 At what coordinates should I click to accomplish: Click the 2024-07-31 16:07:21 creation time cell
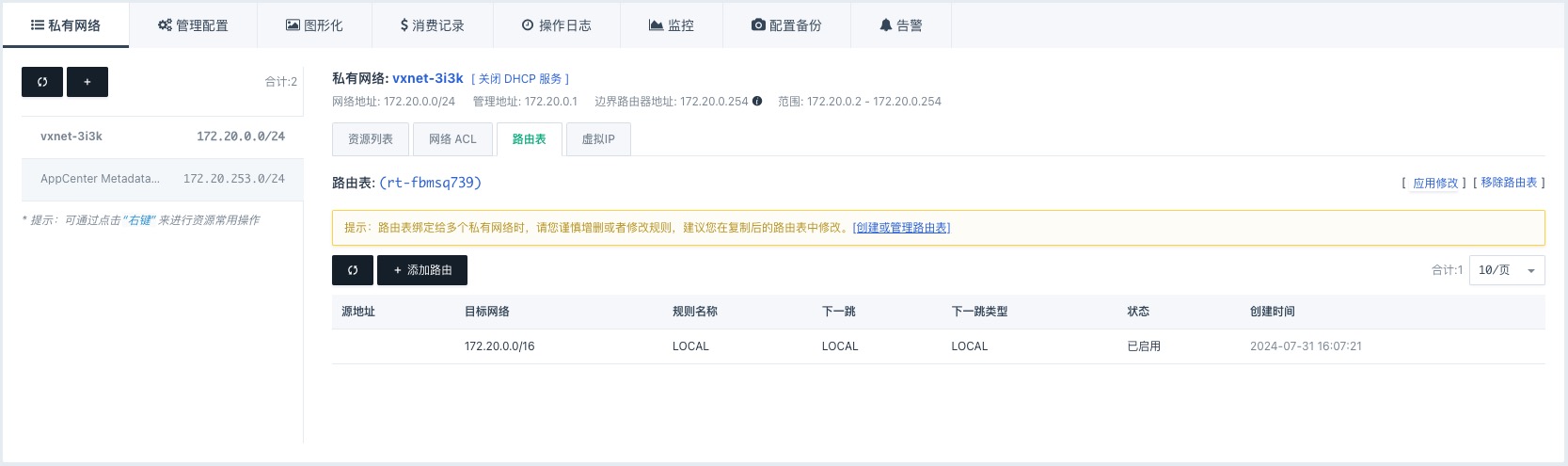[x=1306, y=346]
